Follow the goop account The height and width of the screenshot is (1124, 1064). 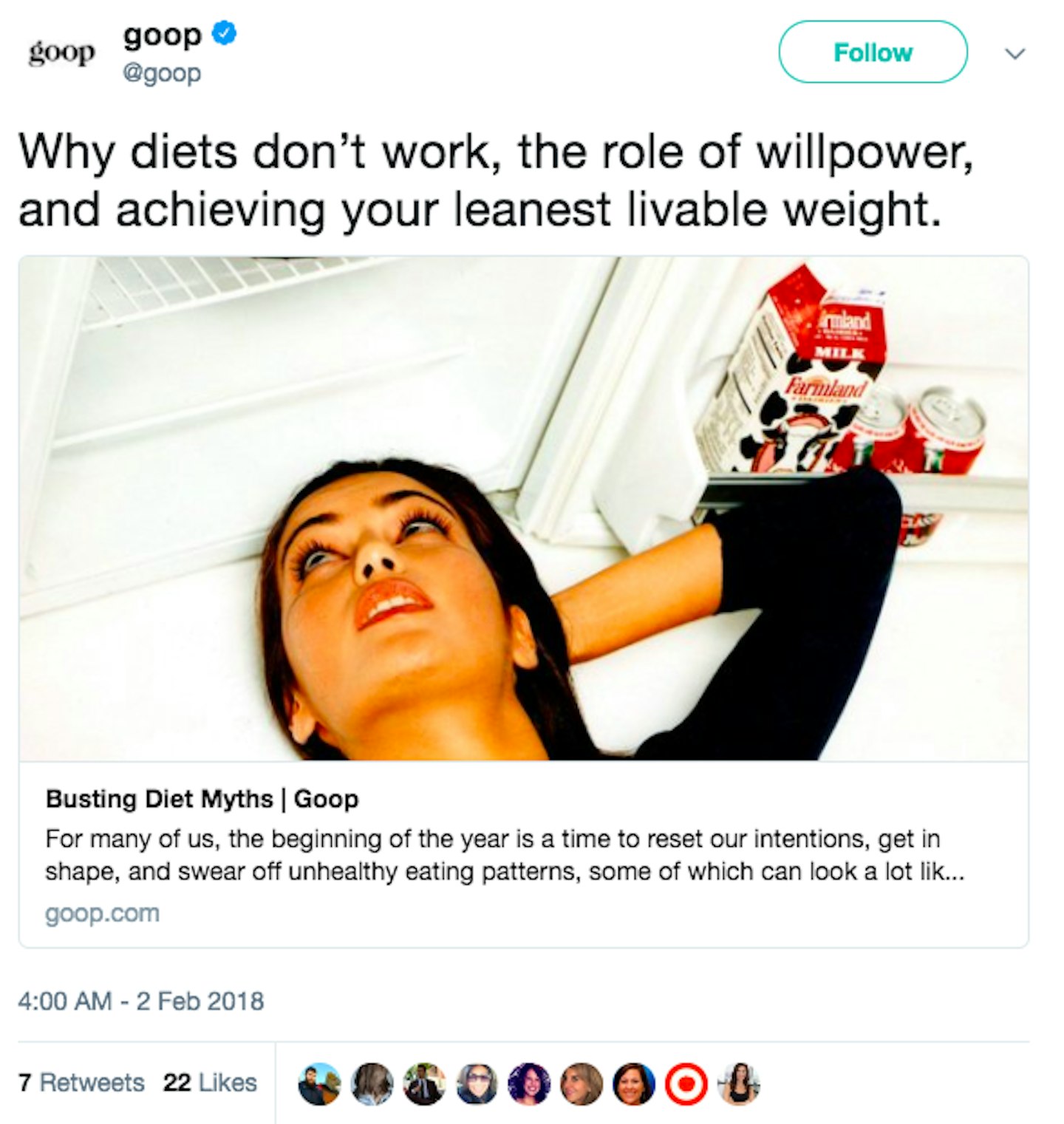point(873,52)
